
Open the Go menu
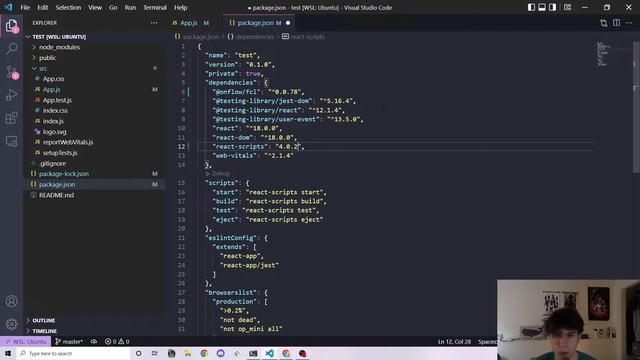point(113,7)
